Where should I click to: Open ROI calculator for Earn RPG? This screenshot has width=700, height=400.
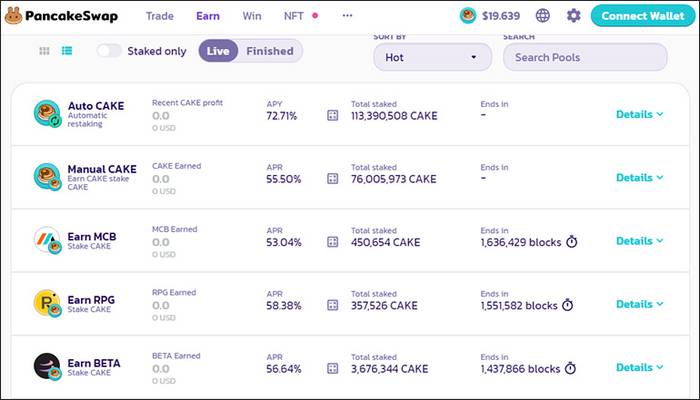tap(333, 306)
